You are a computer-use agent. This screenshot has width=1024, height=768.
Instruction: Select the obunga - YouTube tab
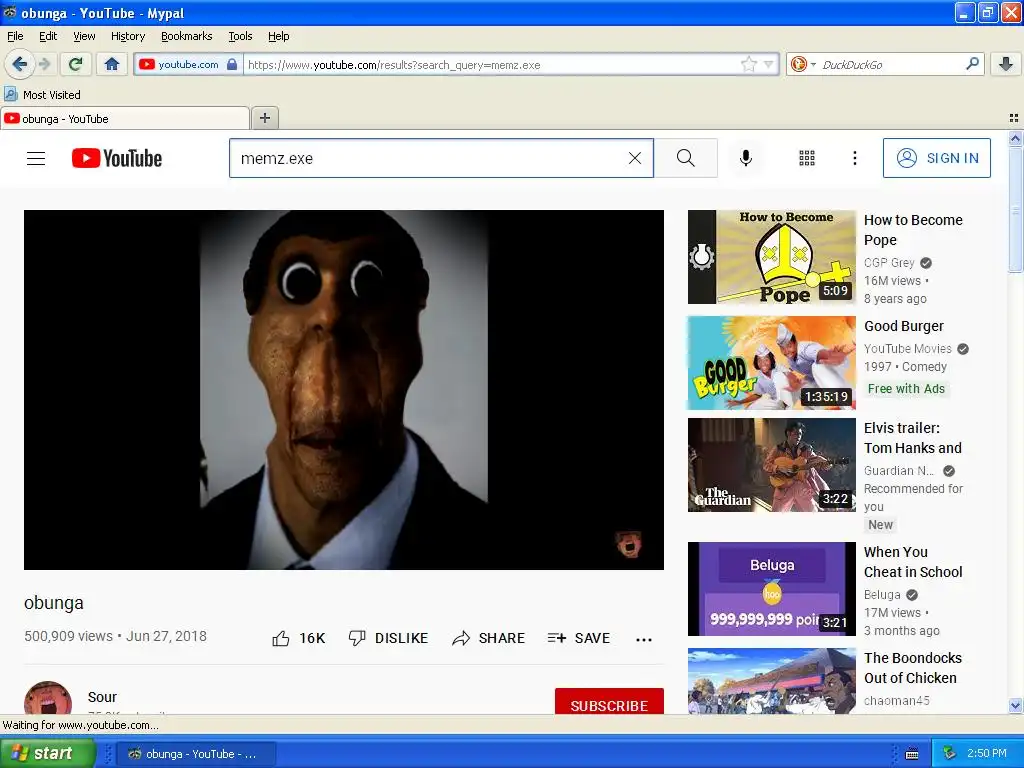click(125, 118)
